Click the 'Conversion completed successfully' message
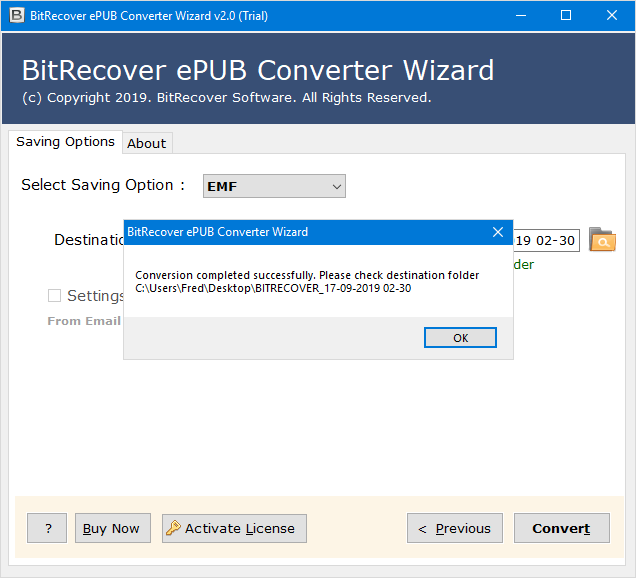 point(307,275)
